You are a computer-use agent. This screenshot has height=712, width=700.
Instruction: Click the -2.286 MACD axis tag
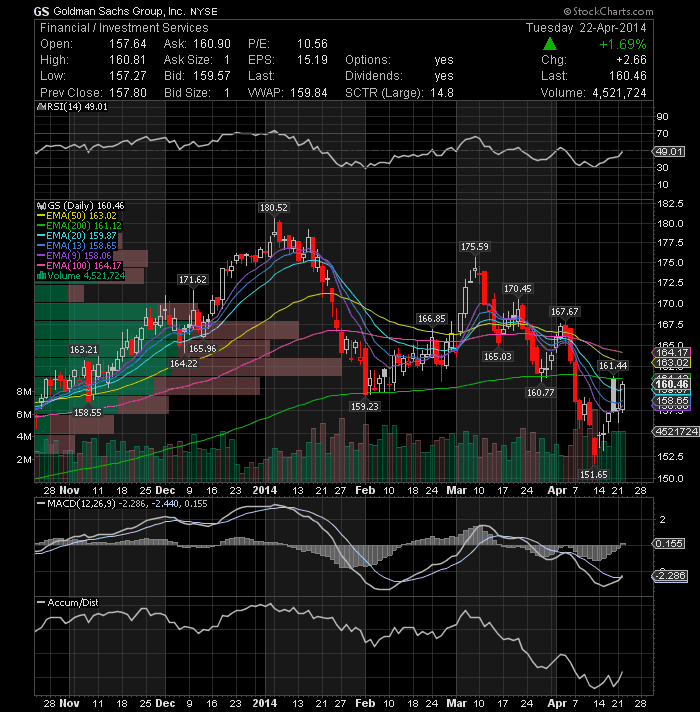pyautogui.click(x=670, y=576)
